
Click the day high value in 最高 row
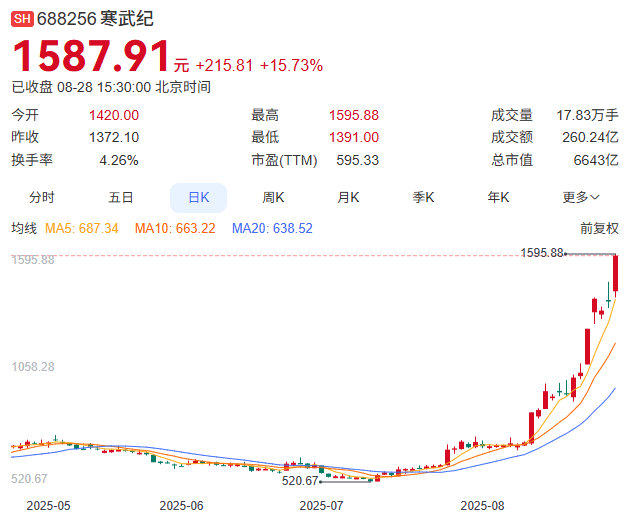pos(354,116)
